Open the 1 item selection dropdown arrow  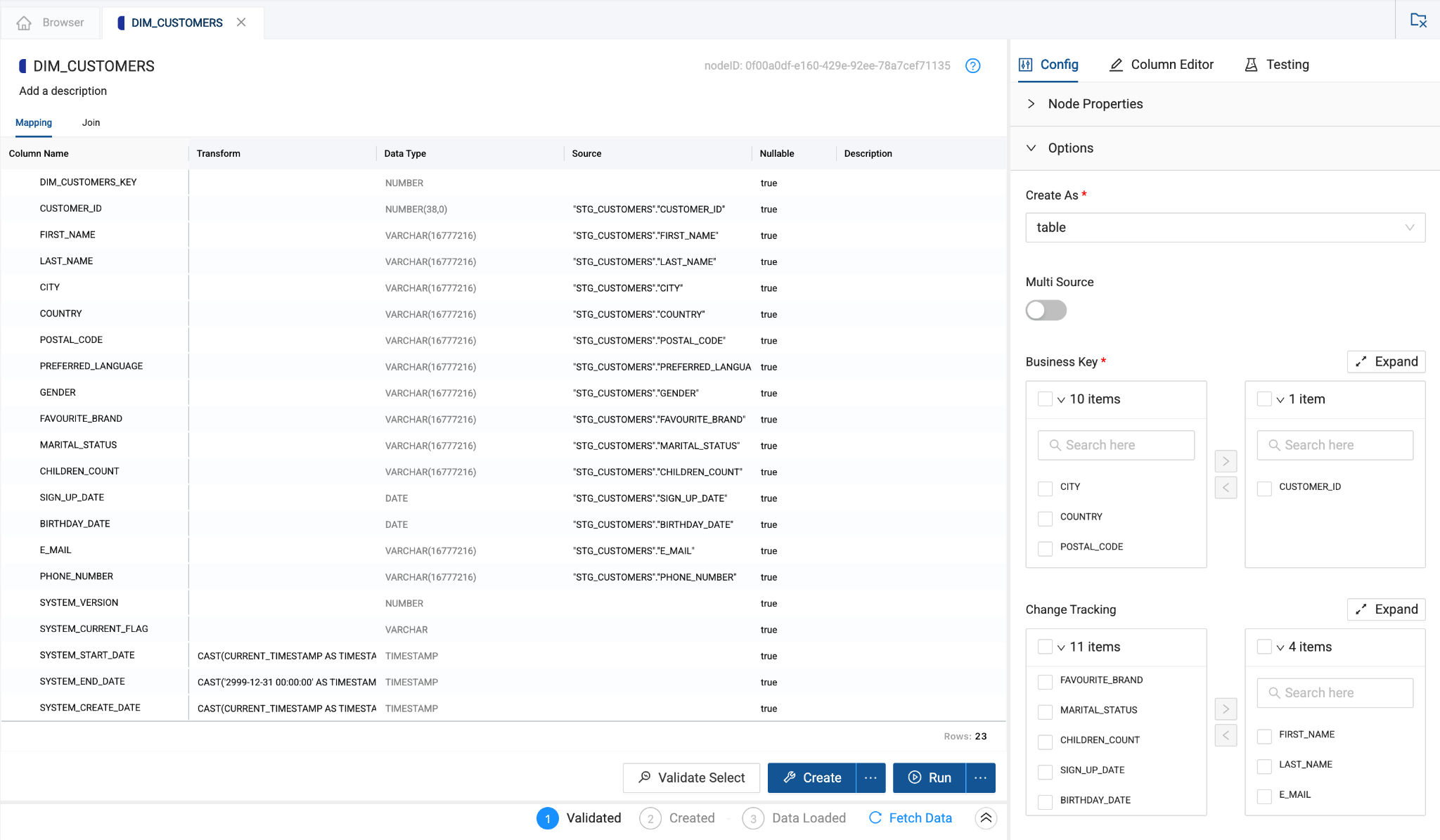1280,400
